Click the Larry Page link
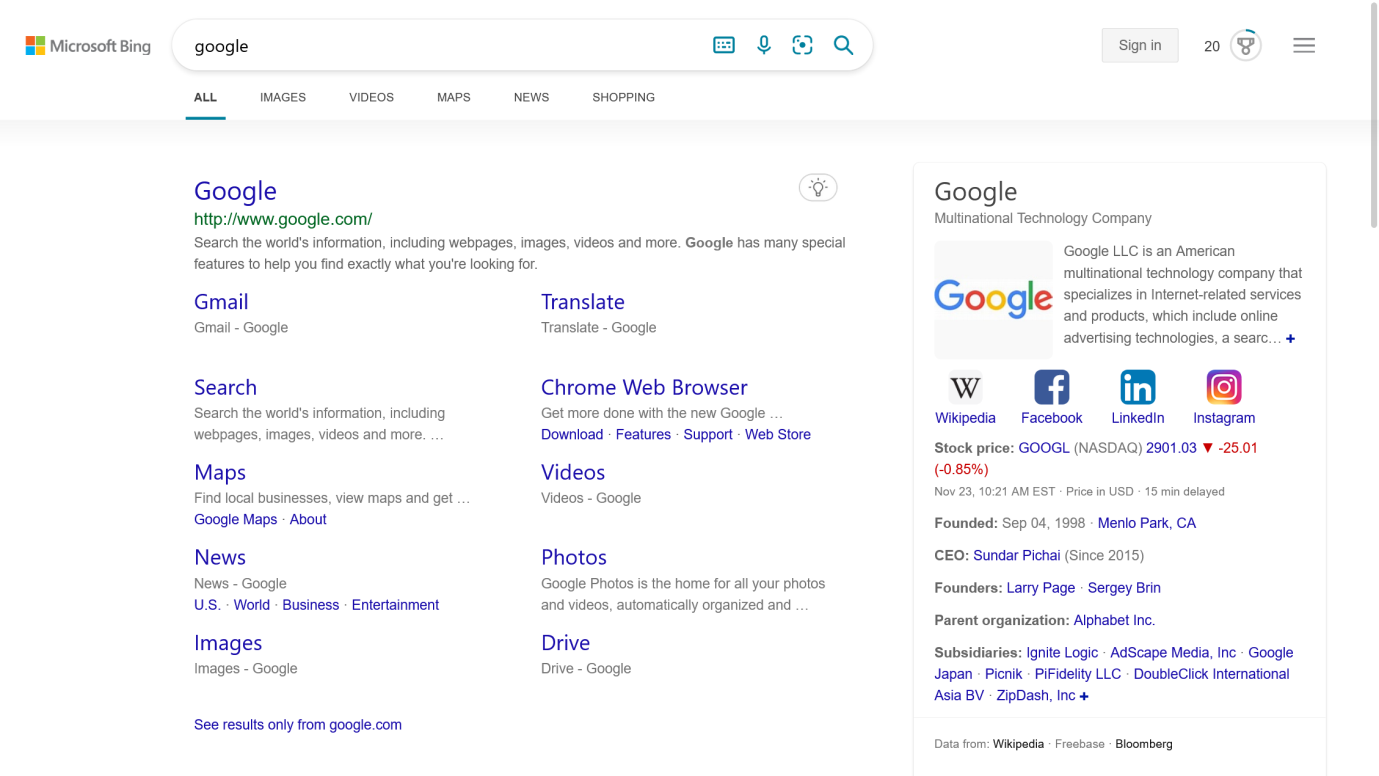Viewport: 1379px width, 776px height. 1041,588
